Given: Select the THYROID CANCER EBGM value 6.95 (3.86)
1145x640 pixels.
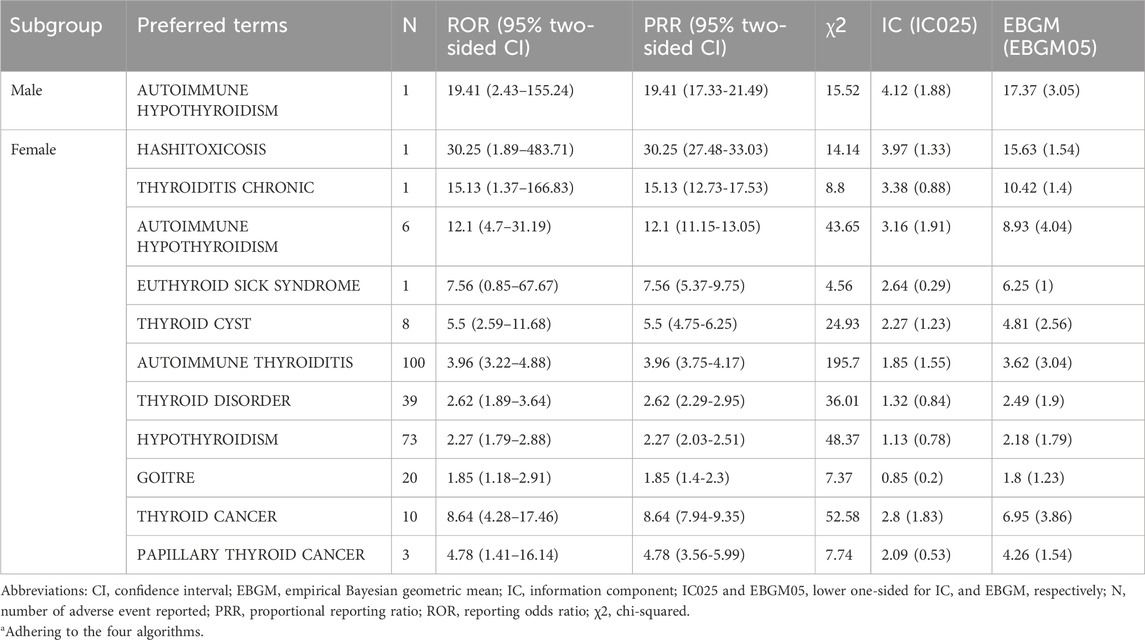Looking at the screenshot, I should tap(1037, 517).
